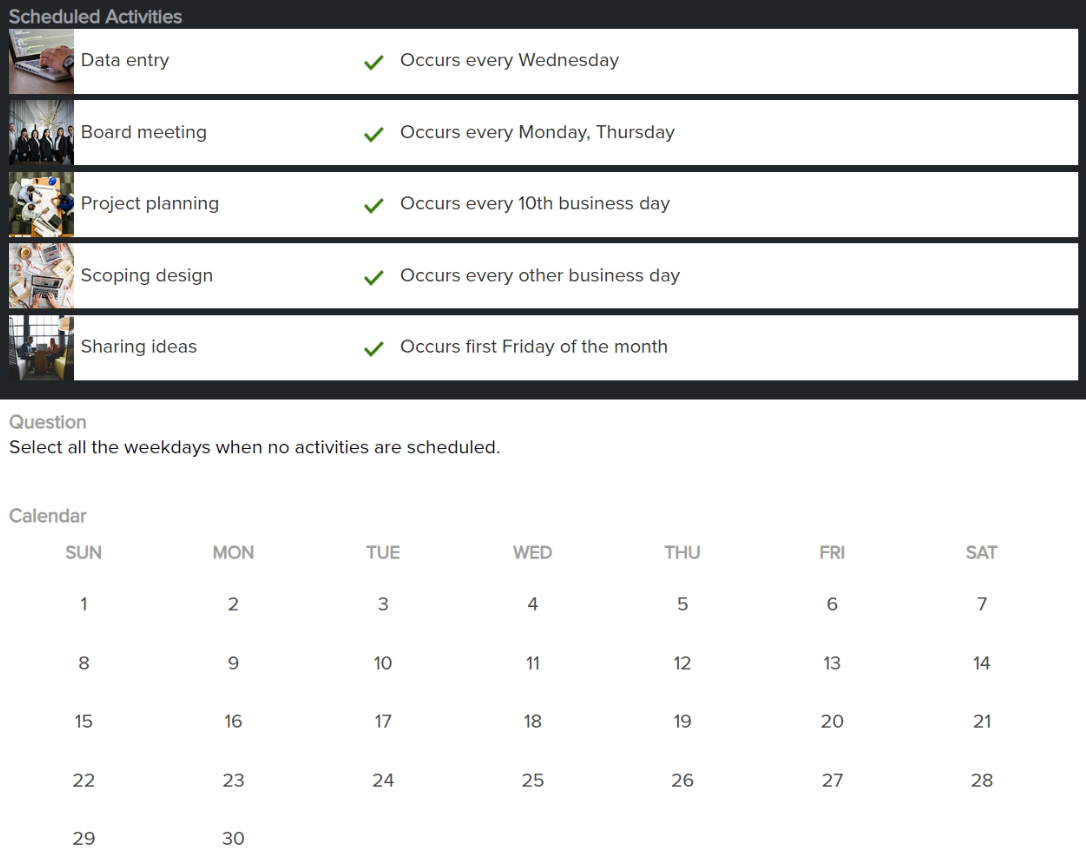Click the green checkmark beside Data entry

pyautogui.click(x=373, y=62)
